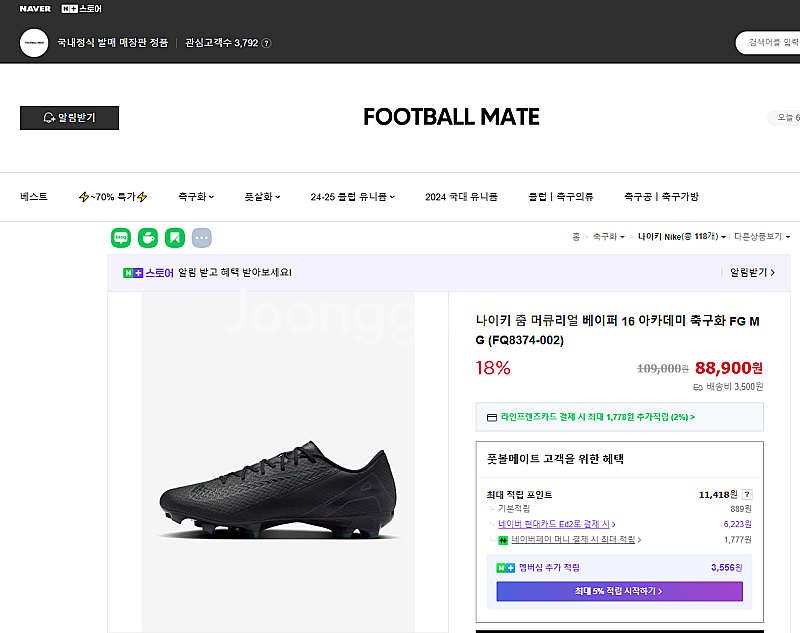800x633 pixels.
Task: Click the question mark next to 11,418원
Action: click(747, 494)
